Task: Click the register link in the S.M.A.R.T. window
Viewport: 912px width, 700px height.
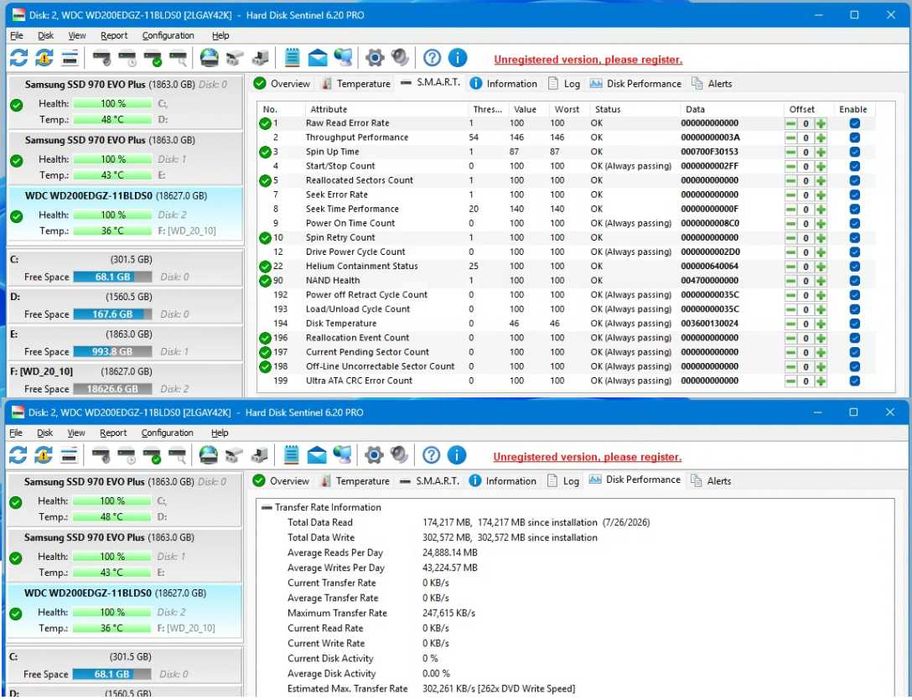Action: 588,59
